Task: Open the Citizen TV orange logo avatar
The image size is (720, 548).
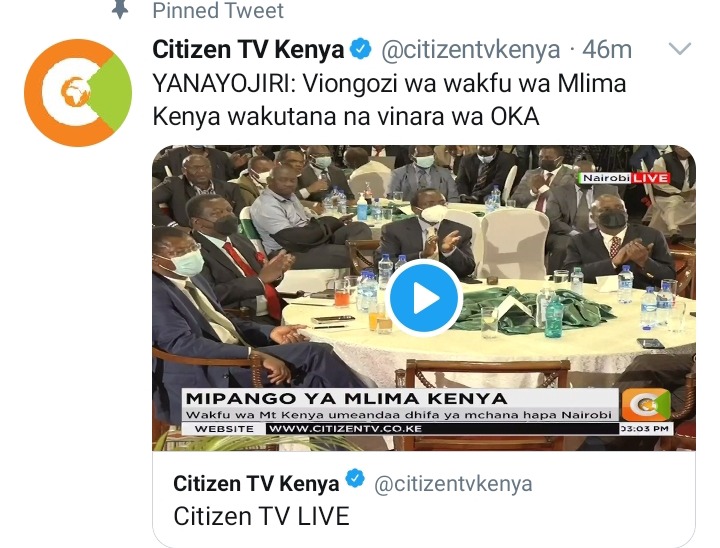Action: [78, 93]
